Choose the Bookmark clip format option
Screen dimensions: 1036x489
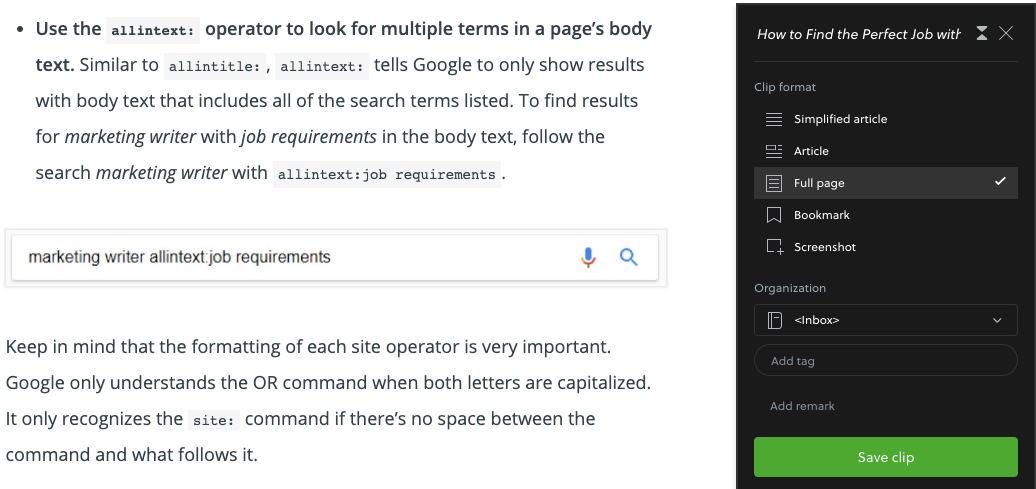coord(885,215)
